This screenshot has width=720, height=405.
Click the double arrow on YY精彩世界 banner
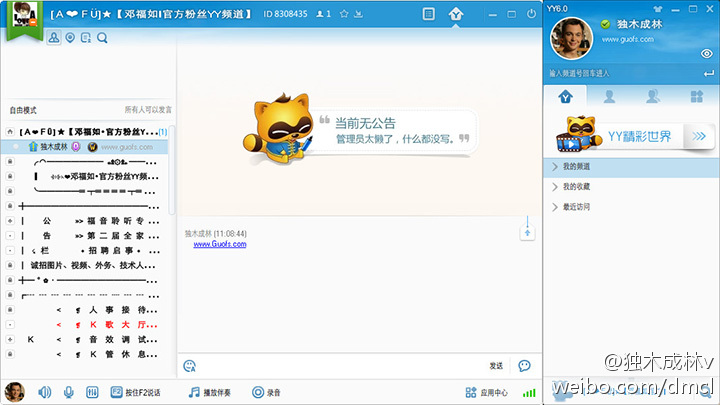(699, 136)
